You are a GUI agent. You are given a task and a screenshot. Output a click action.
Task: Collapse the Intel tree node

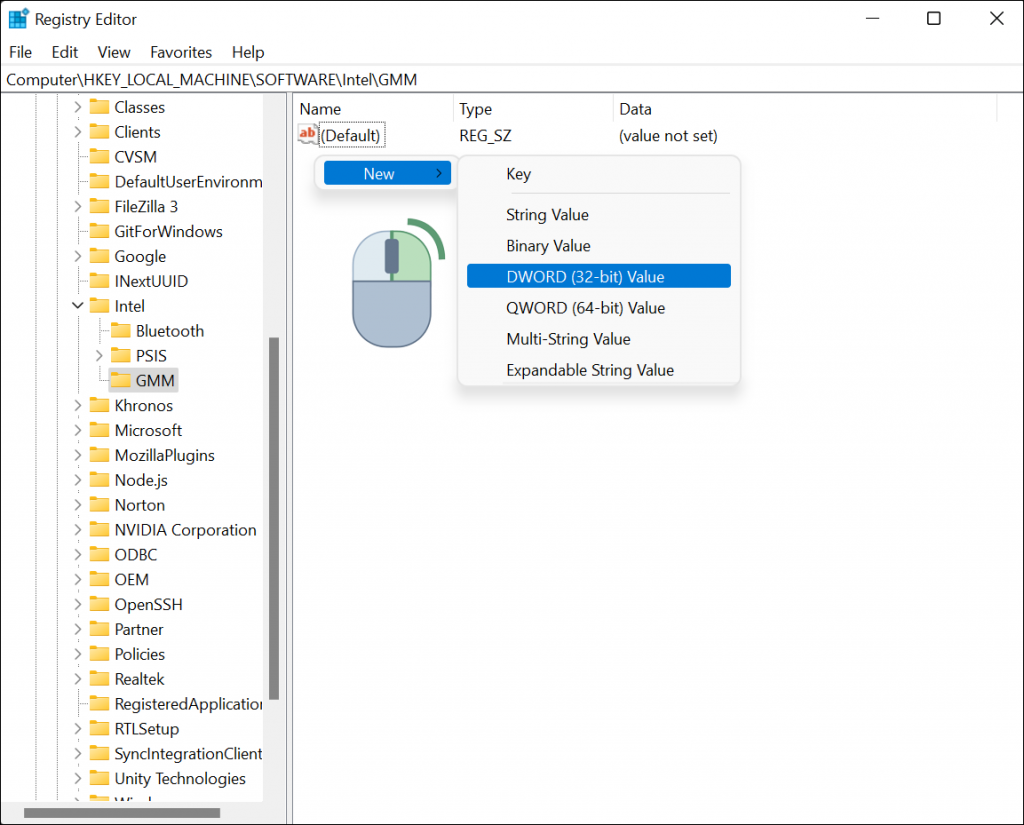pyautogui.click(x=77, y=305)
